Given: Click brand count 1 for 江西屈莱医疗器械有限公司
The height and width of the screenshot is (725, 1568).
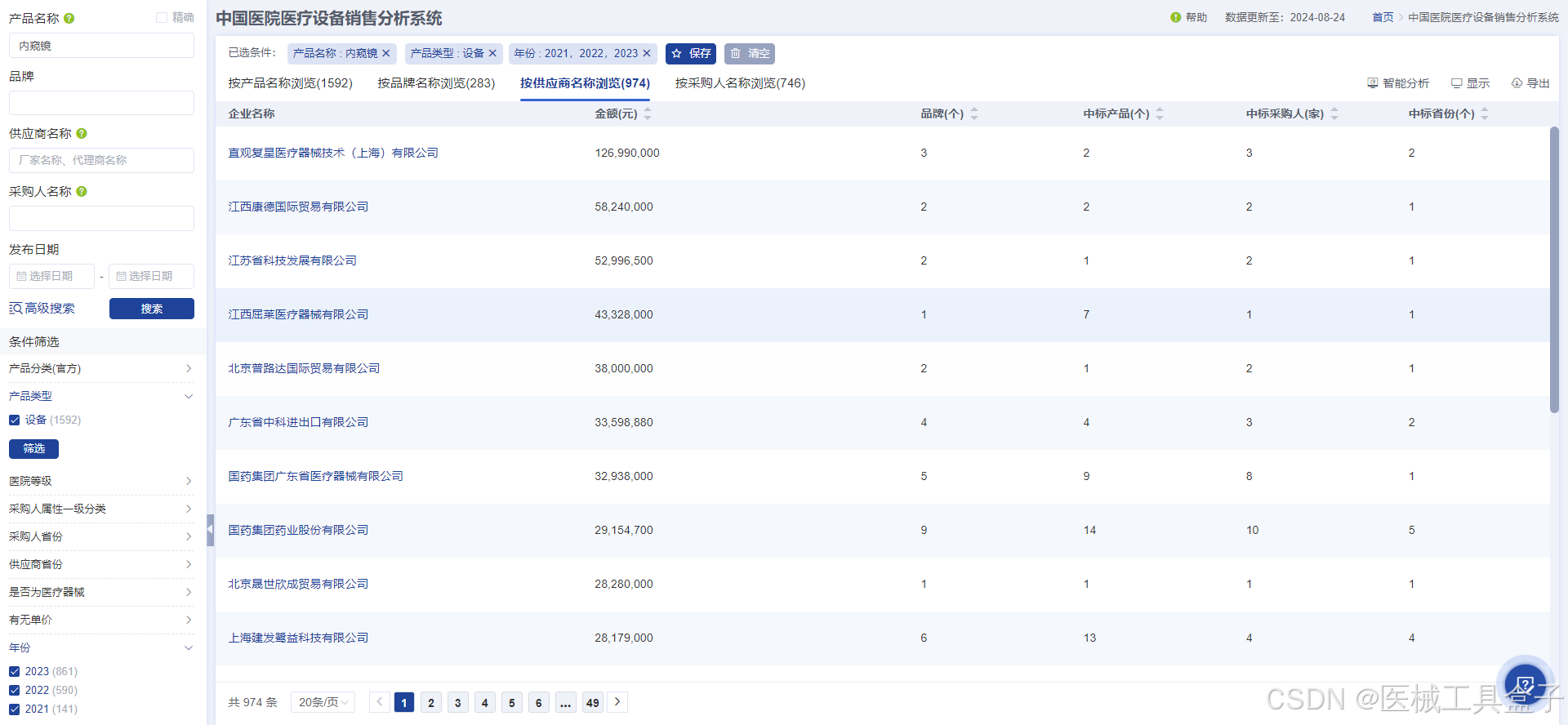Looking at the screenshot, I should point(924,314).
